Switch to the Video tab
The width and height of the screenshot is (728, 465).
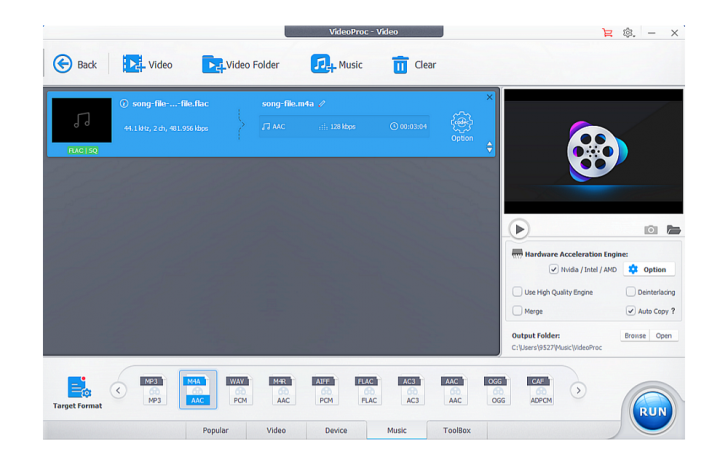(276, 430)
